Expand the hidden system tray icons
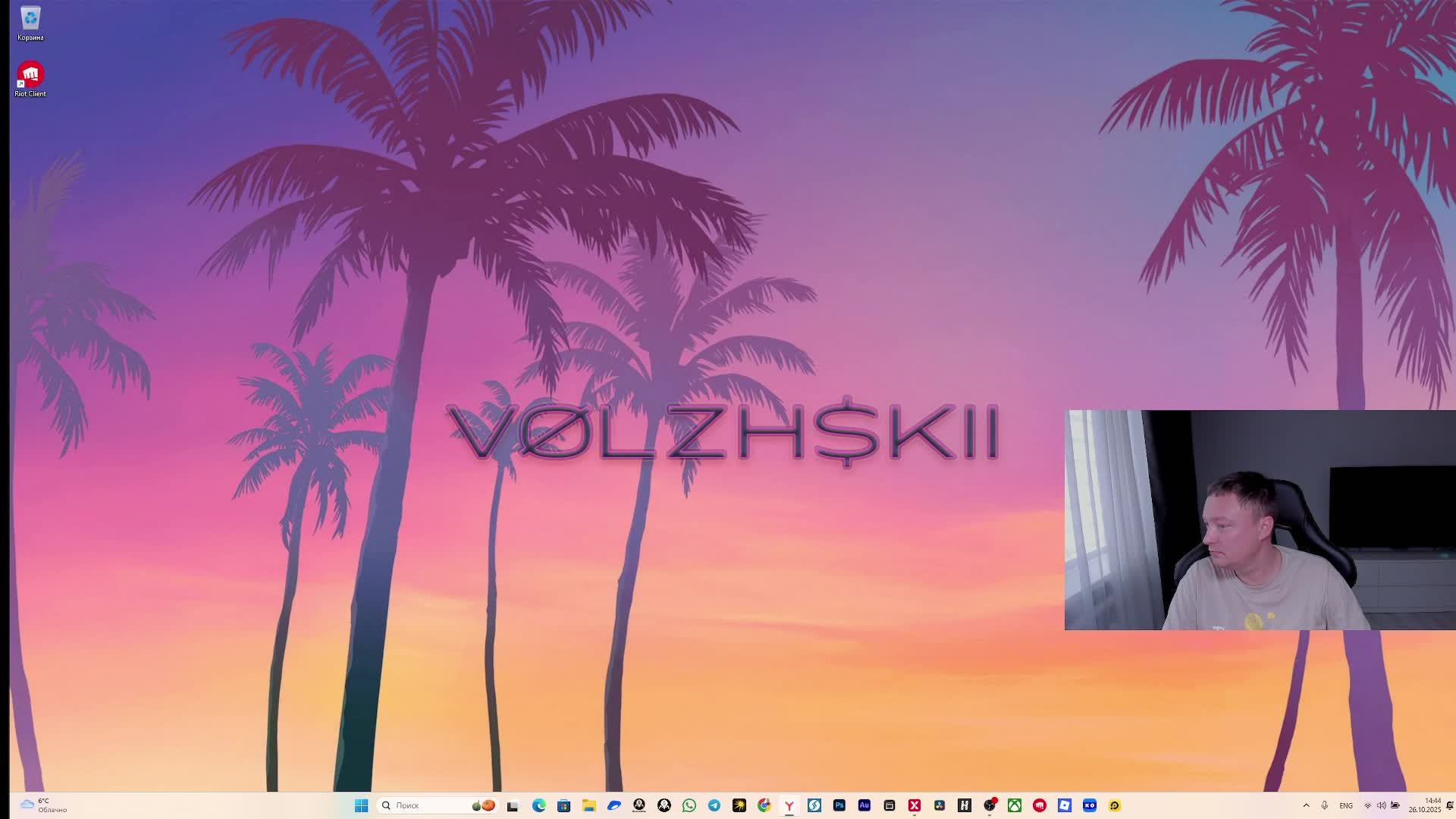 [x=1306, y=805]
